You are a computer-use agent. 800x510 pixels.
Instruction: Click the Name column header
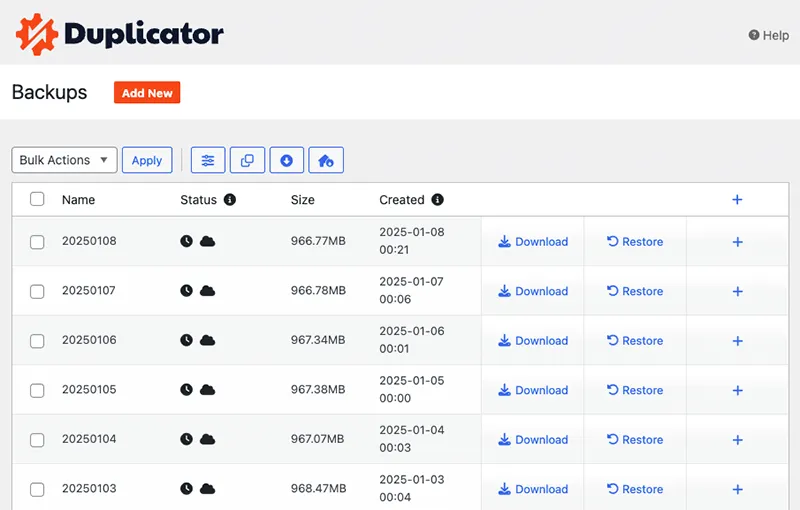pos(79,200)
